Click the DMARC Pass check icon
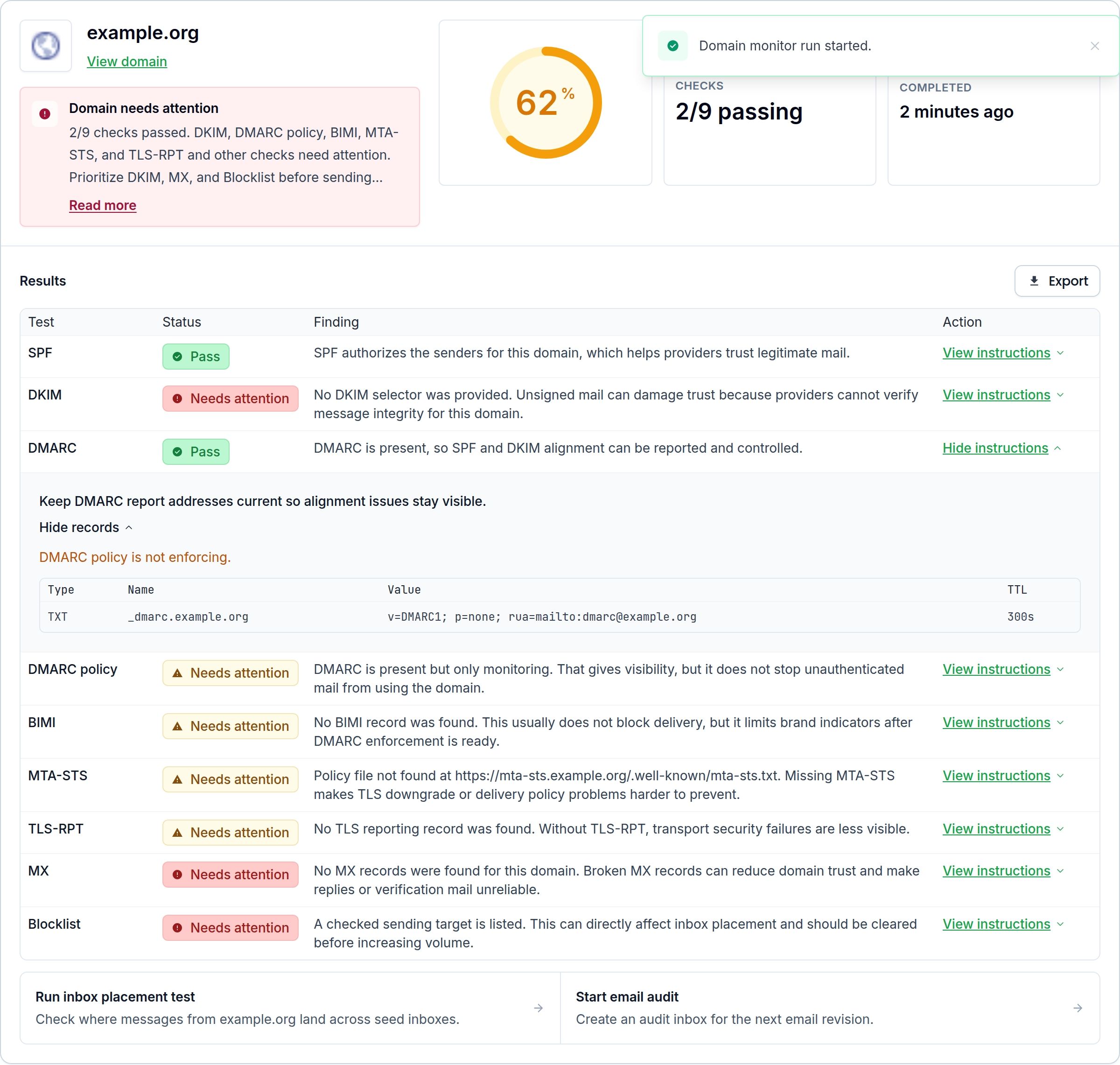The height and width of the screenshot is (1065, 1120). pyautogui.click(x=177, y=452)
